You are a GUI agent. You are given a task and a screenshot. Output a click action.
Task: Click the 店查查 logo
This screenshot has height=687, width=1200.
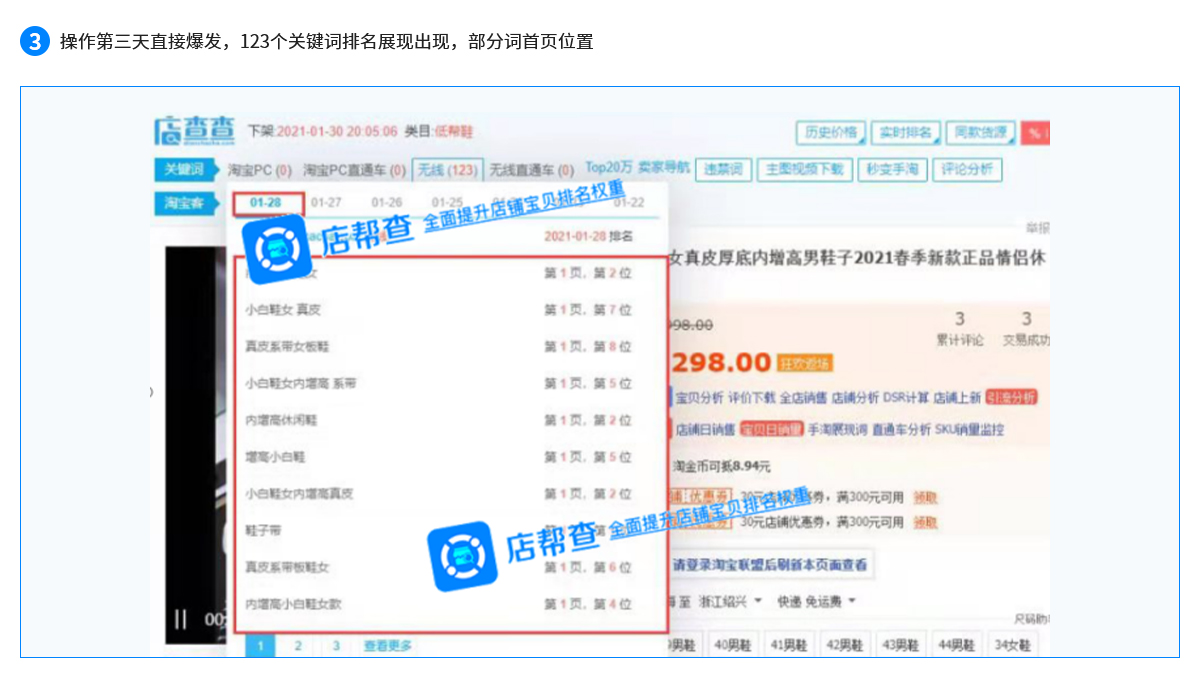pos(194,131)
